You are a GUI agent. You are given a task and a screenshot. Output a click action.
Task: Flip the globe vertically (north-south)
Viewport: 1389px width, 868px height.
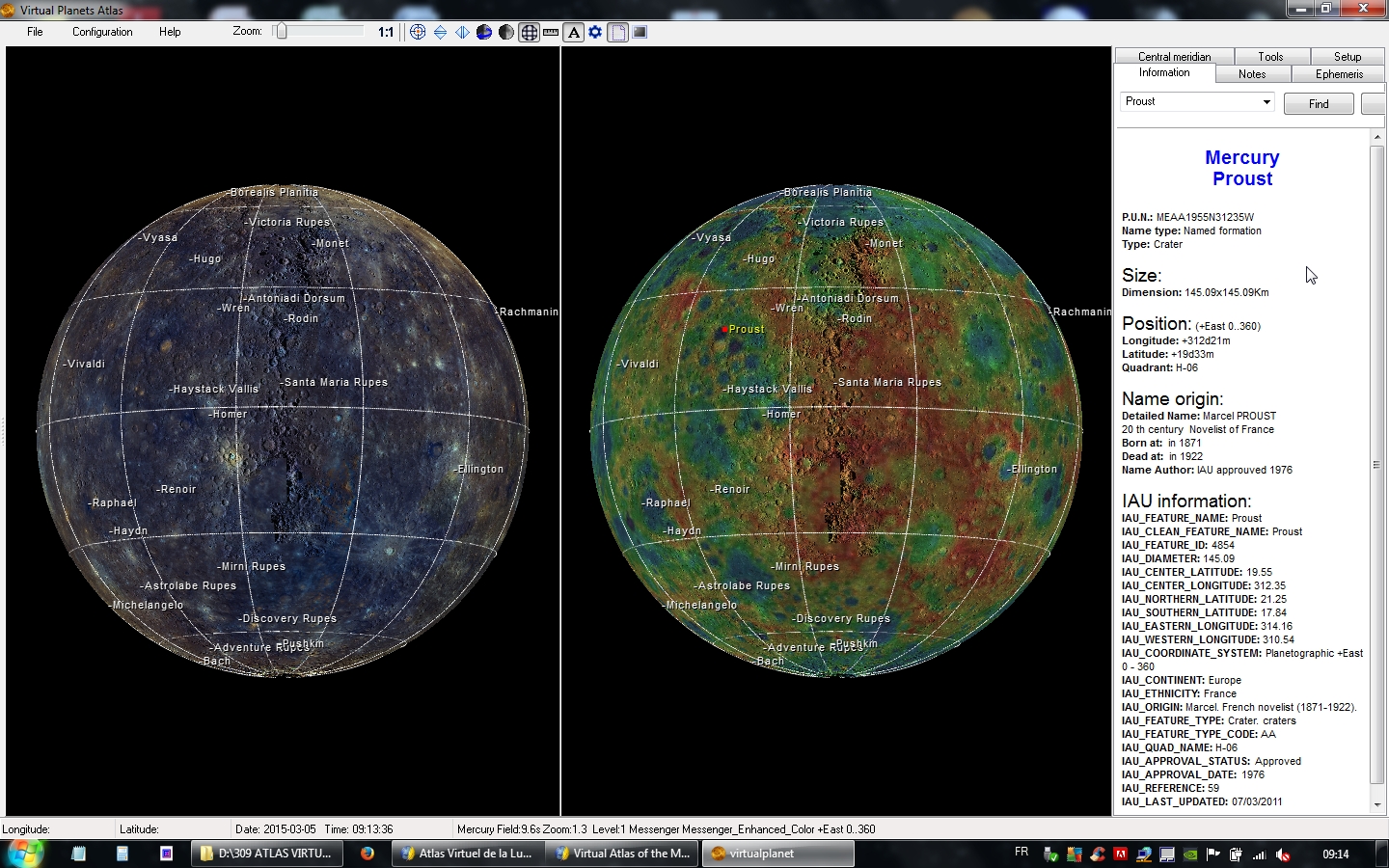(x=440, y=32)
